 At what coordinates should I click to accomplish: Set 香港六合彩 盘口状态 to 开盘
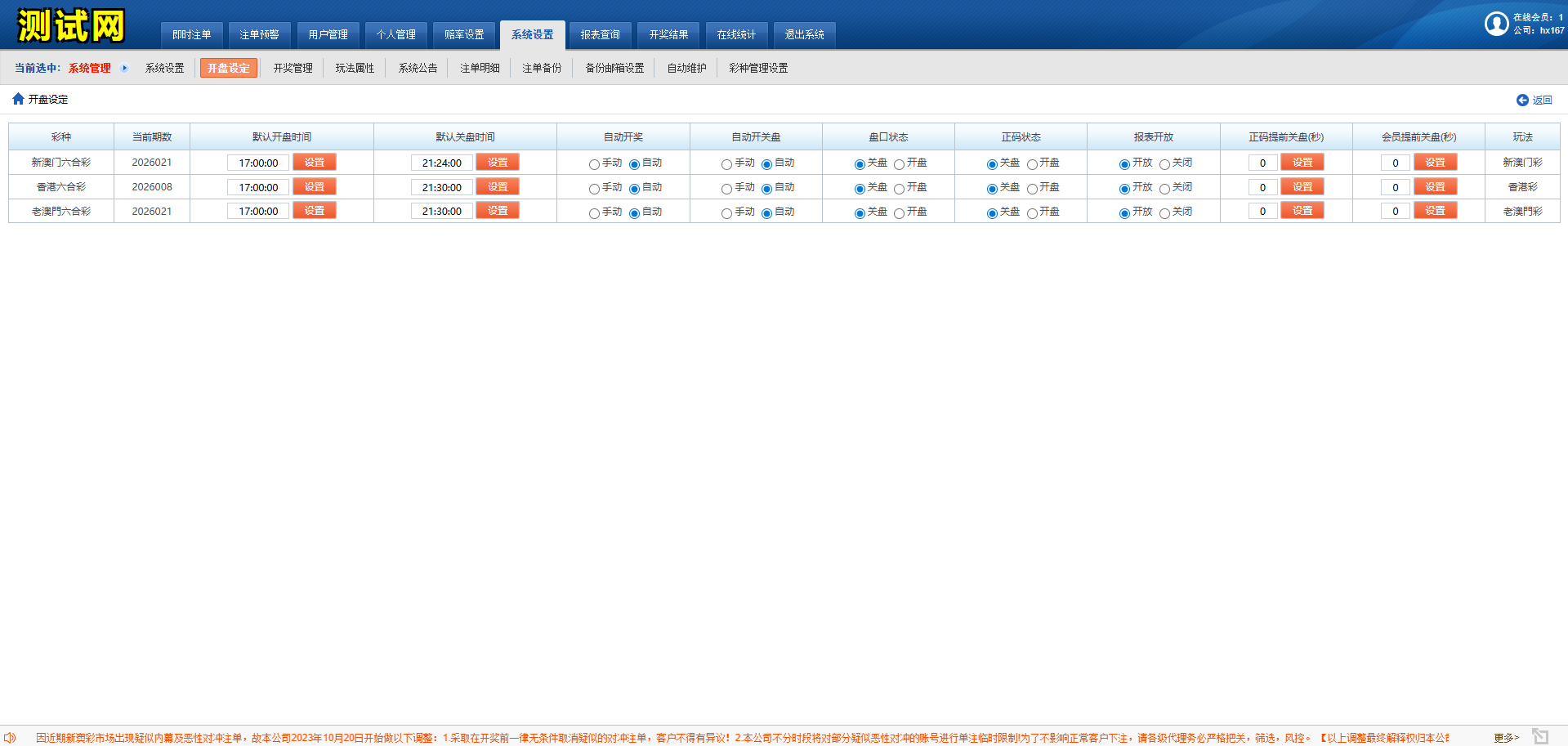click(x=899, y=189)
